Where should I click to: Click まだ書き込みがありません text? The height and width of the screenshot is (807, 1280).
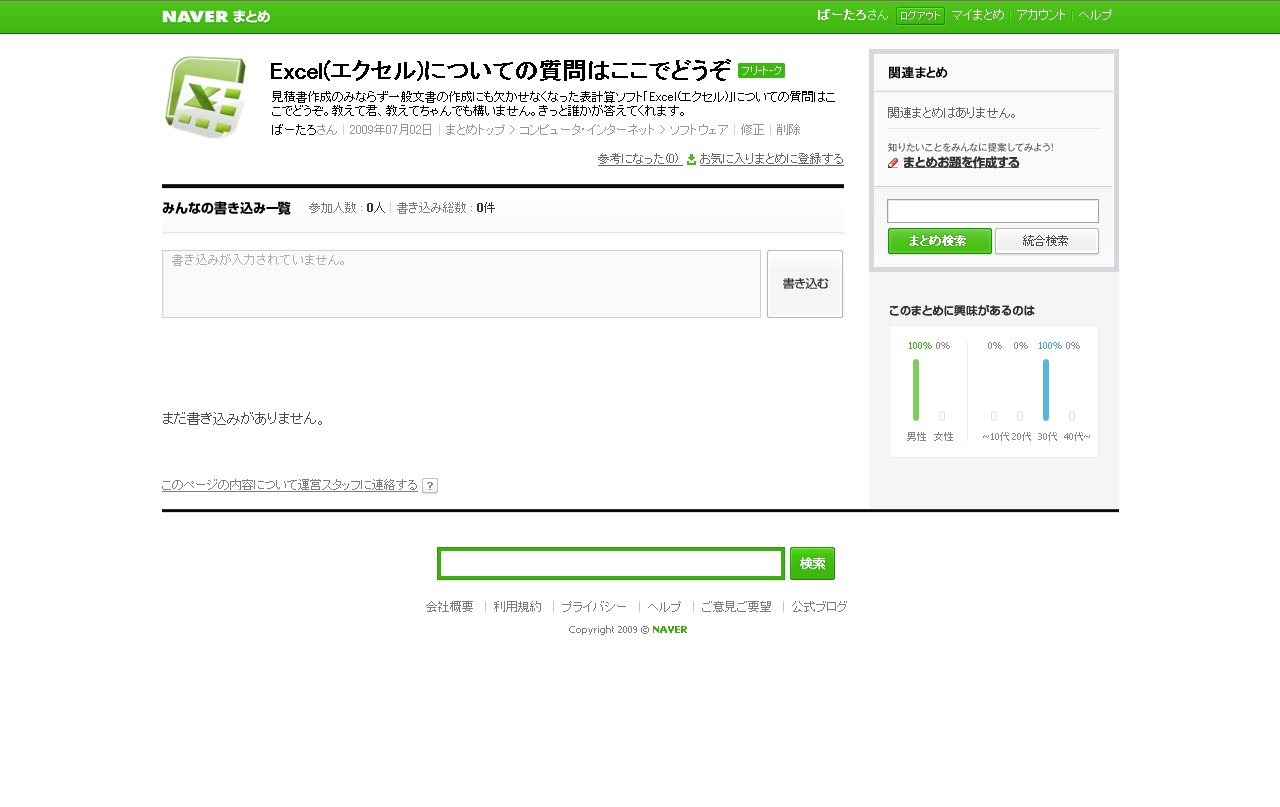(243, 418)
